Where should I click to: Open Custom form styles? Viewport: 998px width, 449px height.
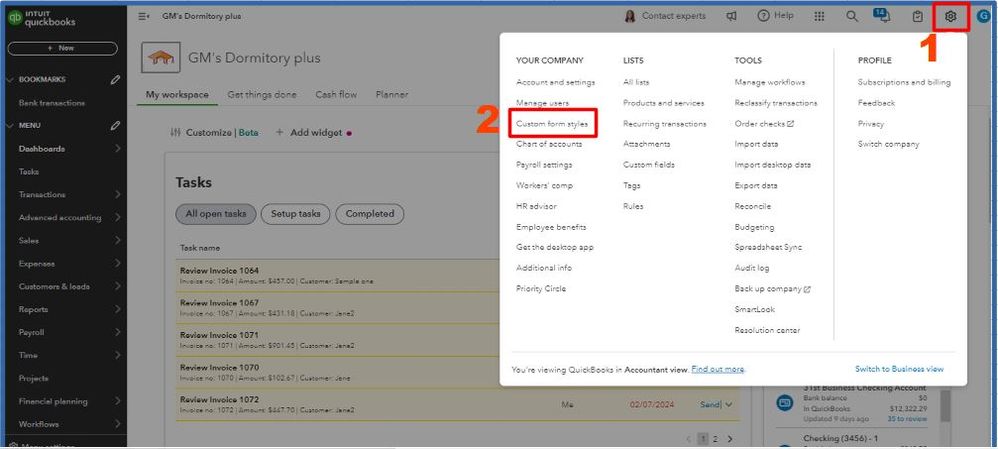(x=552, y=124)
